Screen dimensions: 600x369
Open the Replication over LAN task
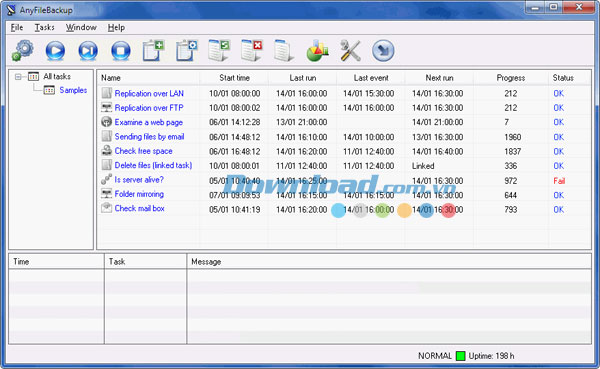[x=149, y=93]
